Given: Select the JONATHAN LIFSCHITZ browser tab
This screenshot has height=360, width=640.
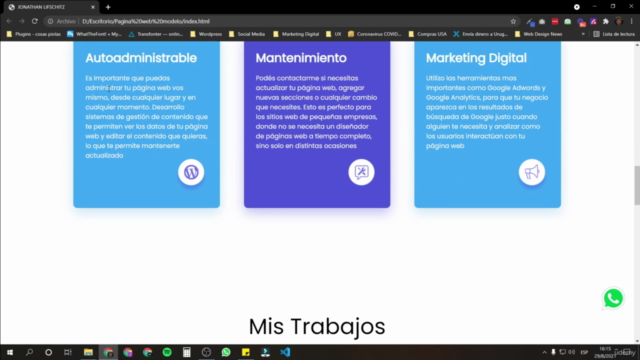Looking at the screenshot, I should (x=50, y=7).
